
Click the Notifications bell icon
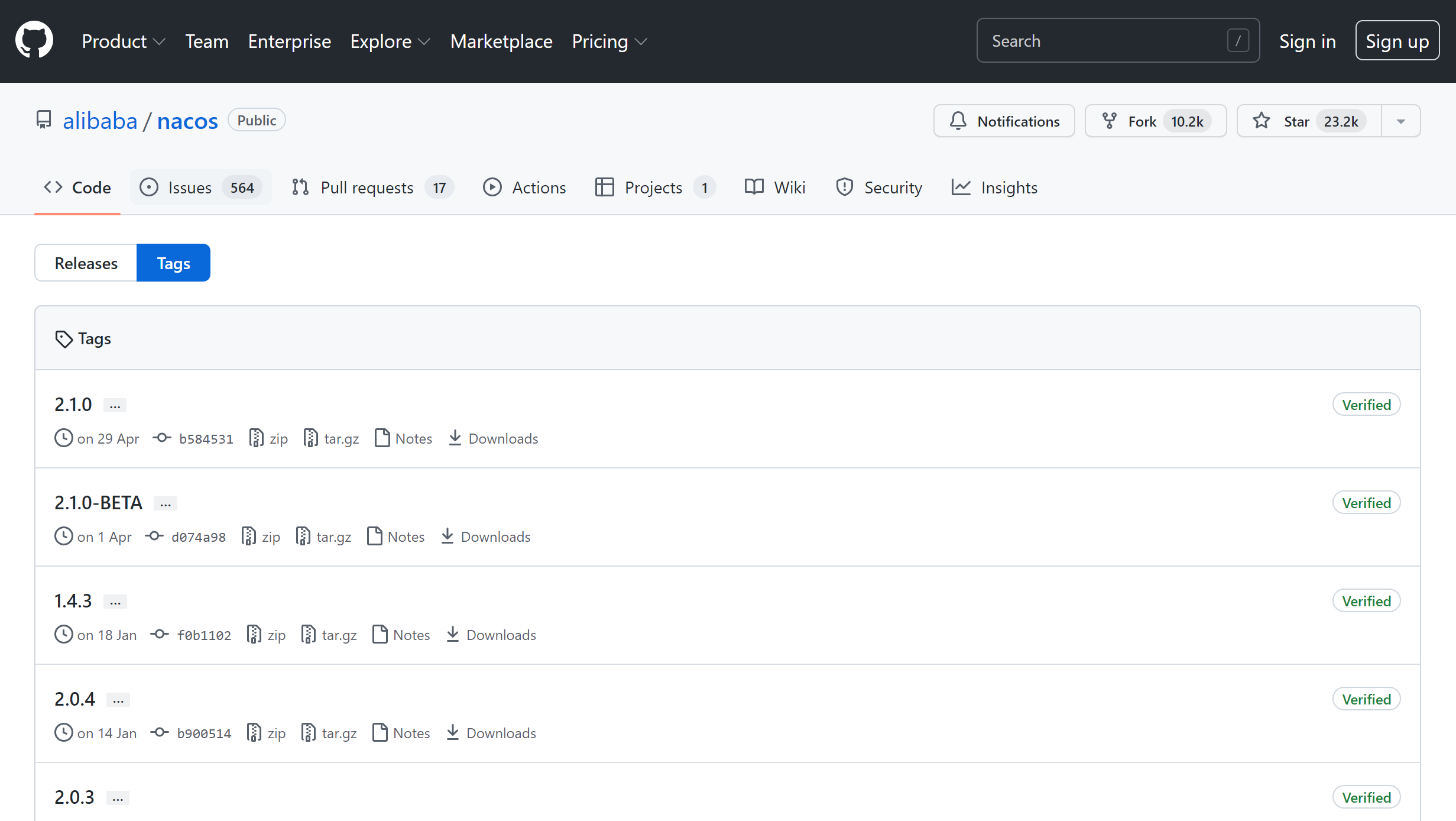[x=958, y=121]
